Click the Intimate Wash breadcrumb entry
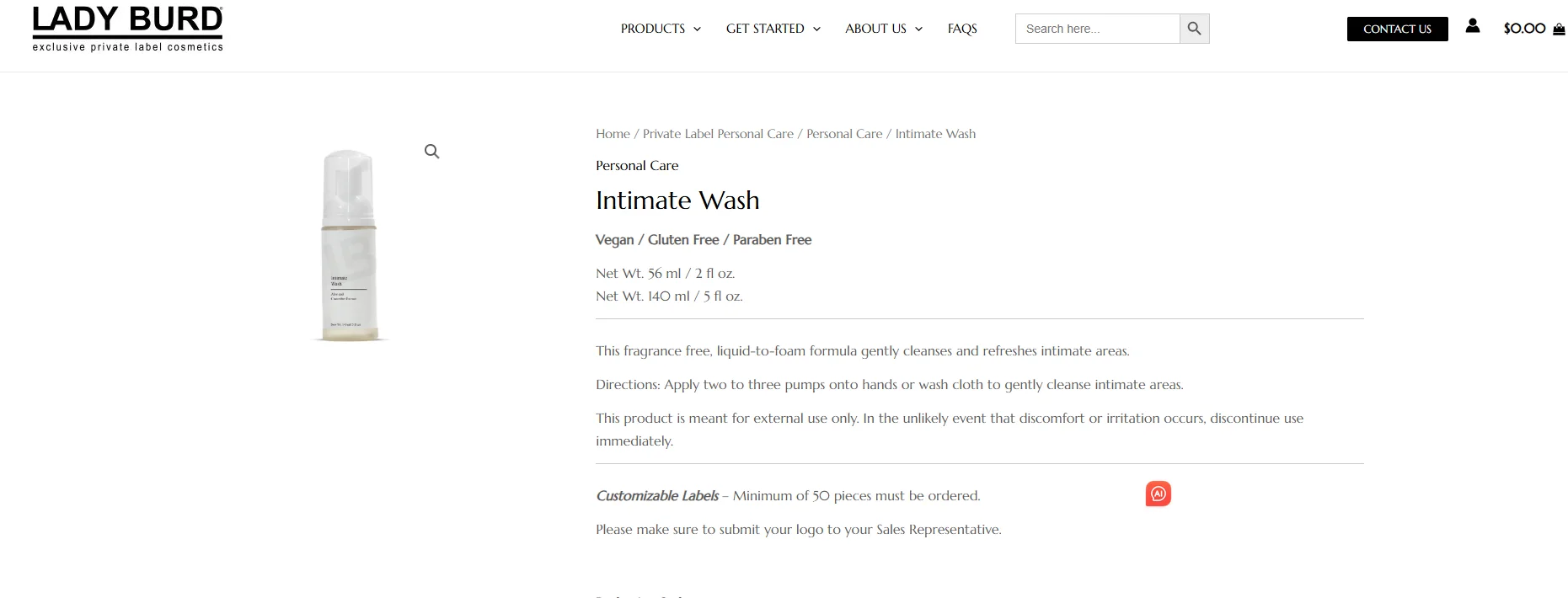Viewport: 1568px width, 598px height. pyautogui.click(x=934, y=133)
